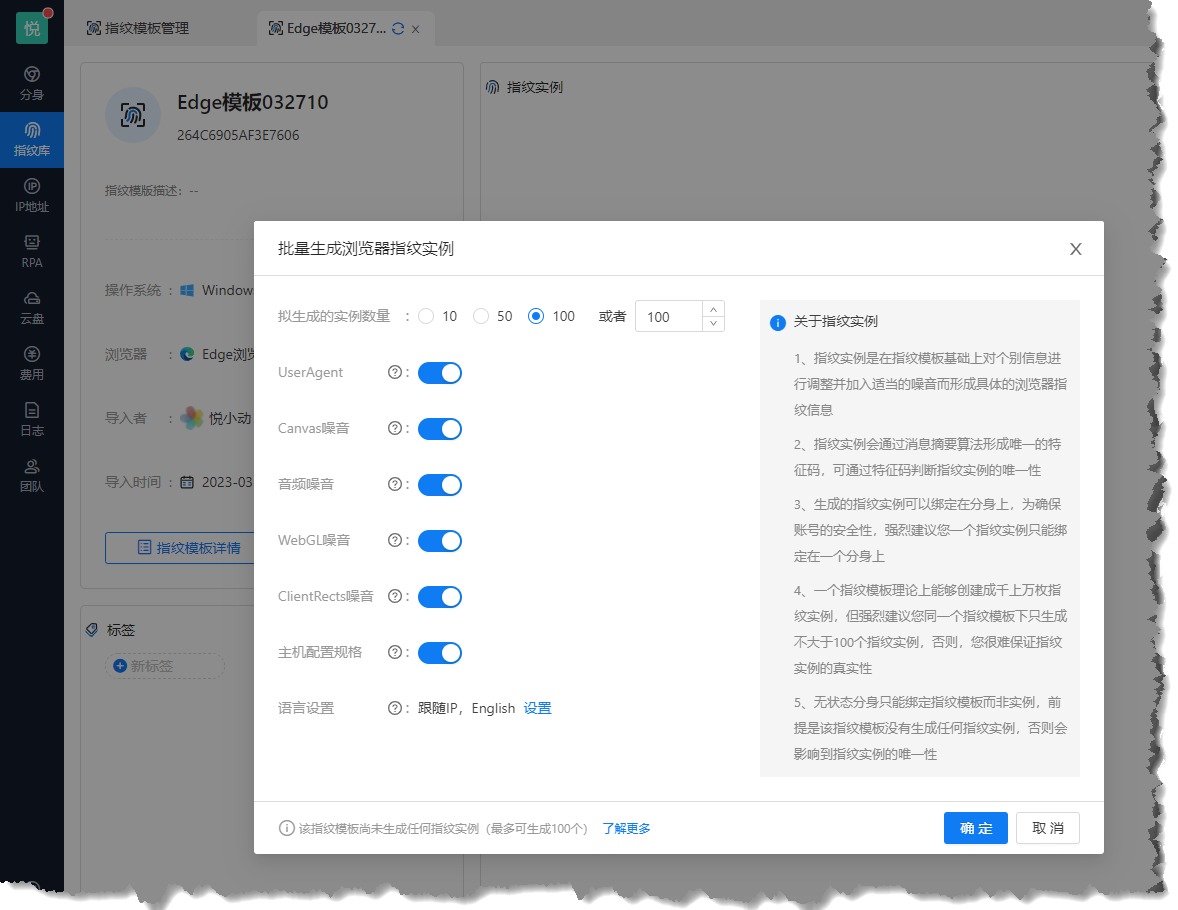Toggle the ClientRects噪音 switch
1178x910 pixels.
click(439, 597)
